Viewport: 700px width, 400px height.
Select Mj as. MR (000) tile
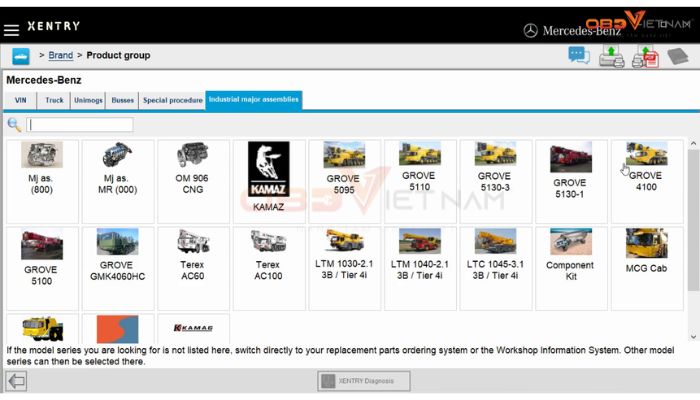click(x=118, y=181)
